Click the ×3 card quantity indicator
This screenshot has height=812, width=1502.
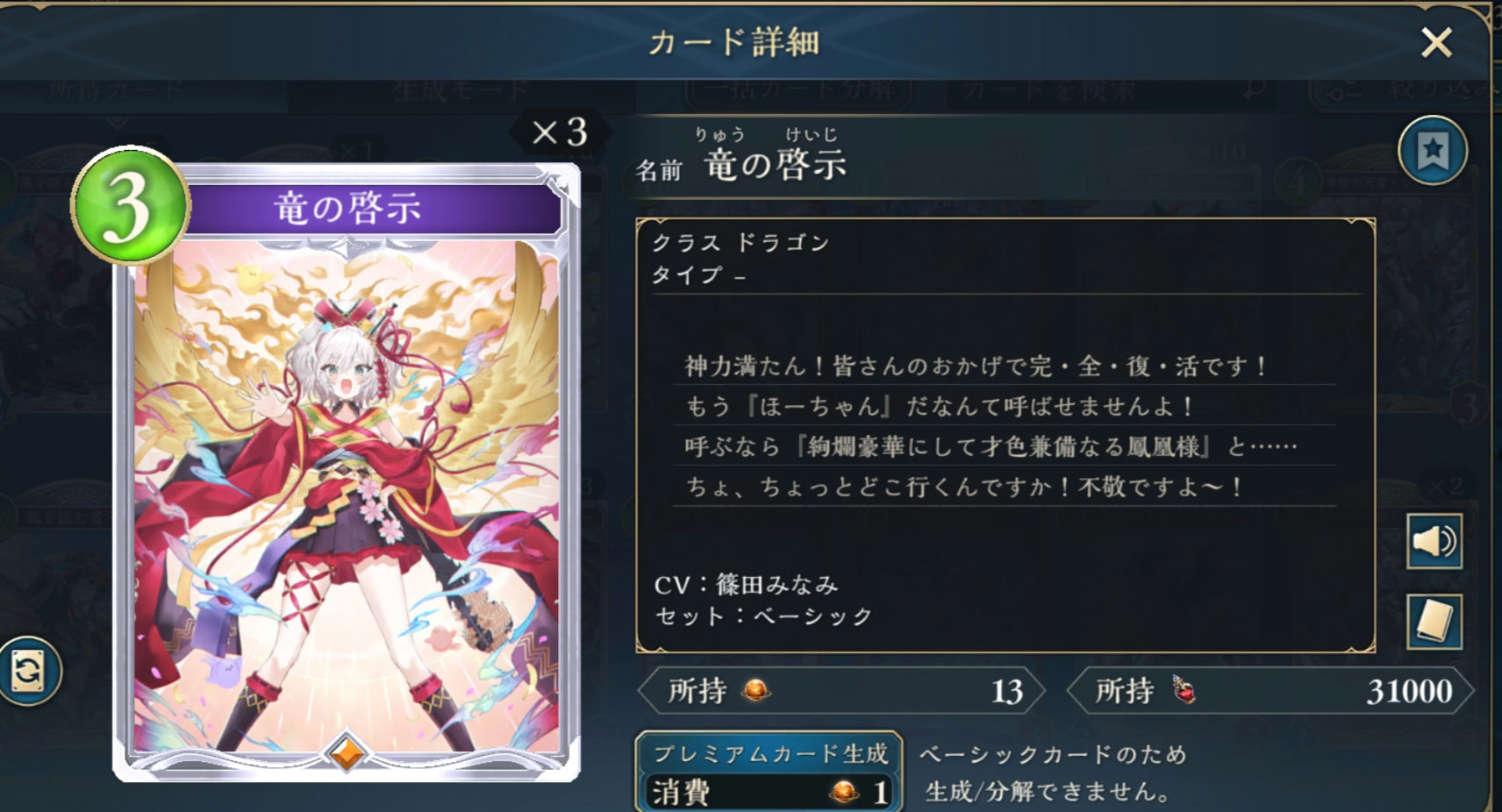(560, 132)
